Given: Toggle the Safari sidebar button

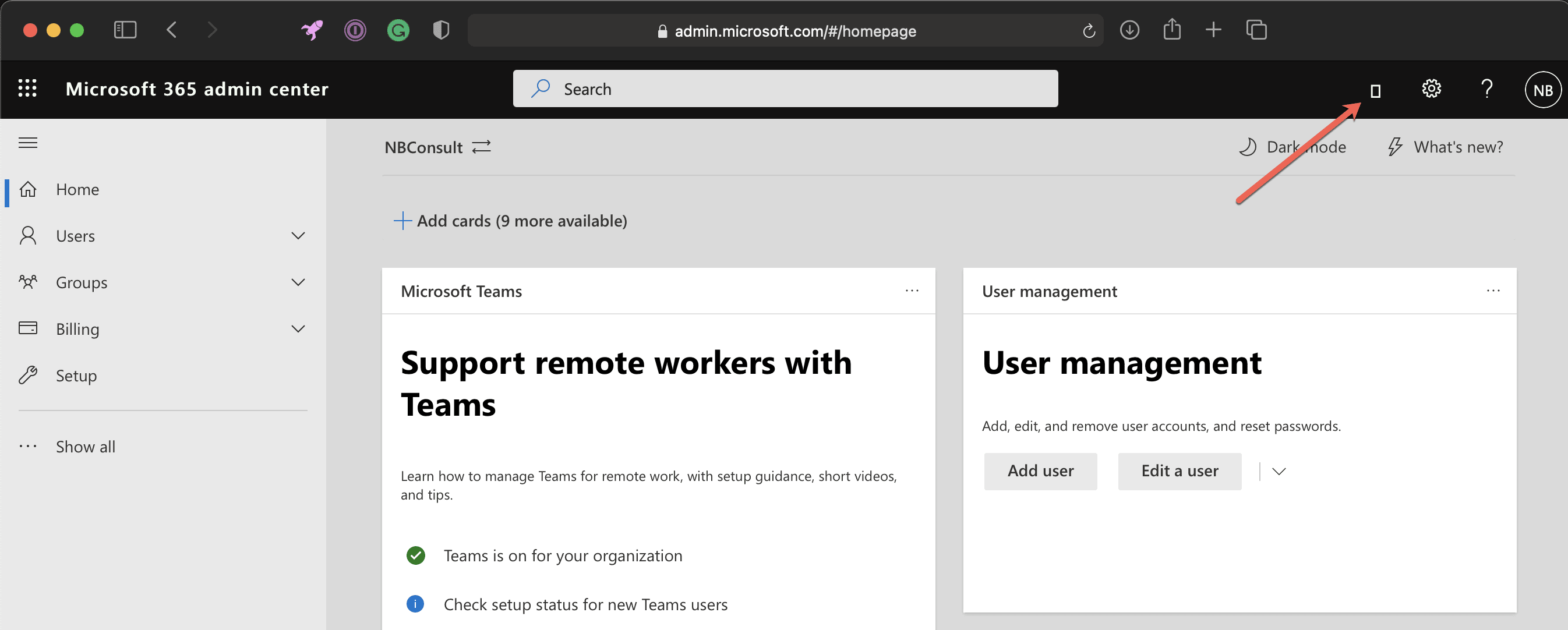Looking at the screenshot, I should pos(125,30).
